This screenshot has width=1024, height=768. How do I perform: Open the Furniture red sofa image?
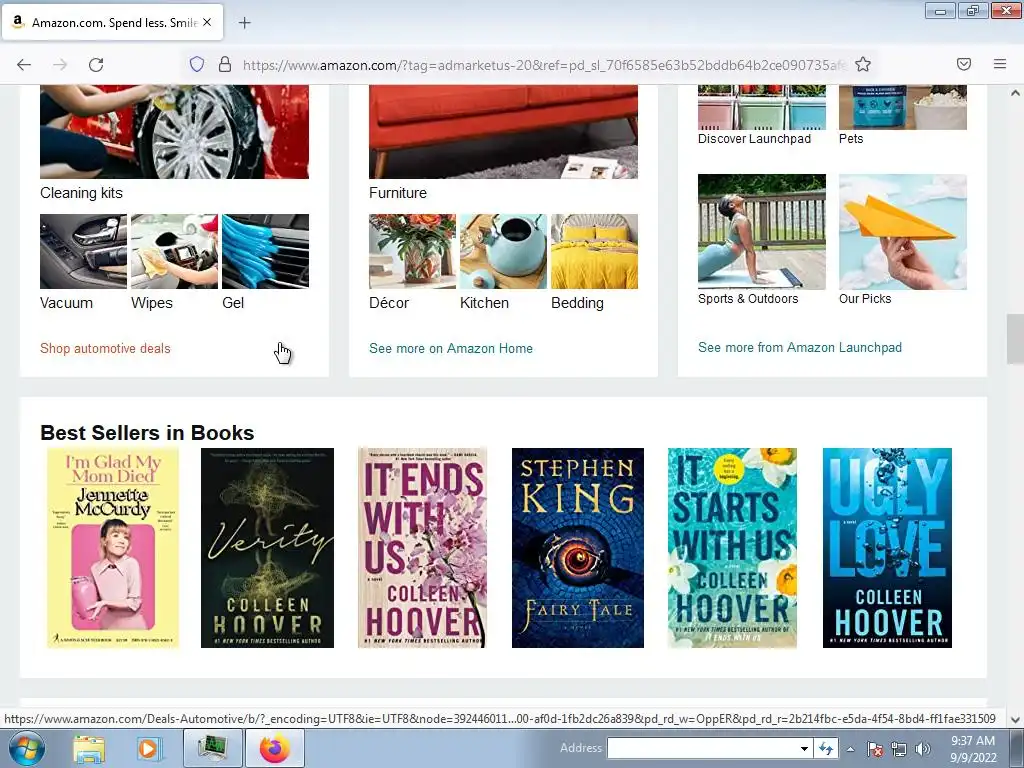point(504,131)
